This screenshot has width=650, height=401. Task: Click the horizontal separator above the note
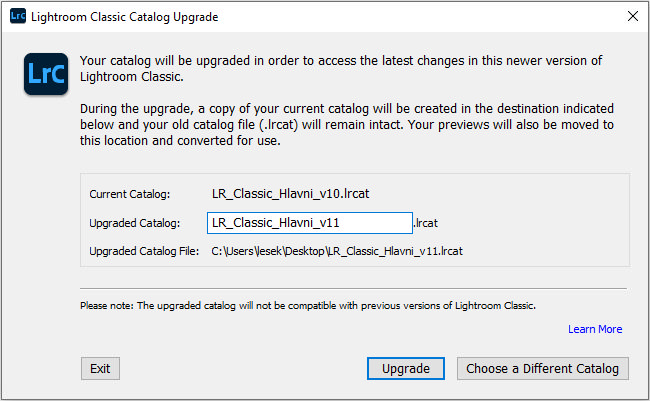pyautogui.click(x=353, y=288)
